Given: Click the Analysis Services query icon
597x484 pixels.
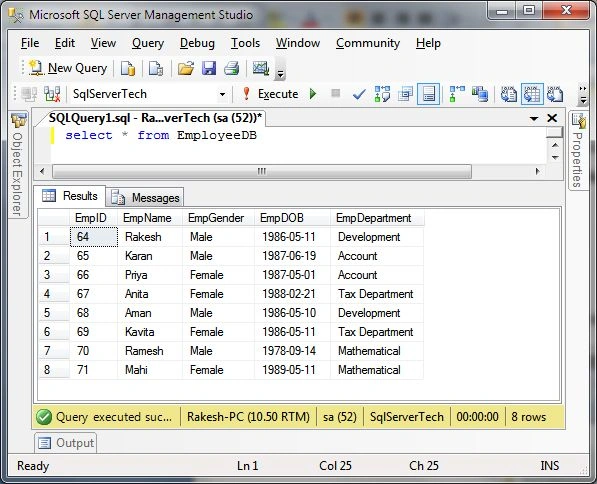Looking at the screenshot, I should coord(156,69).
